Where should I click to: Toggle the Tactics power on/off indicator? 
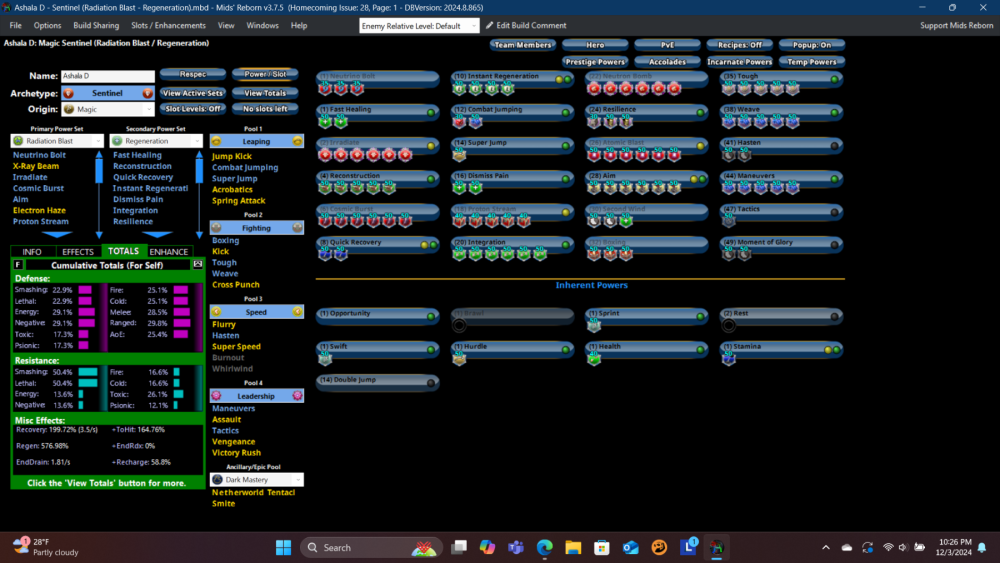point(832,210)
